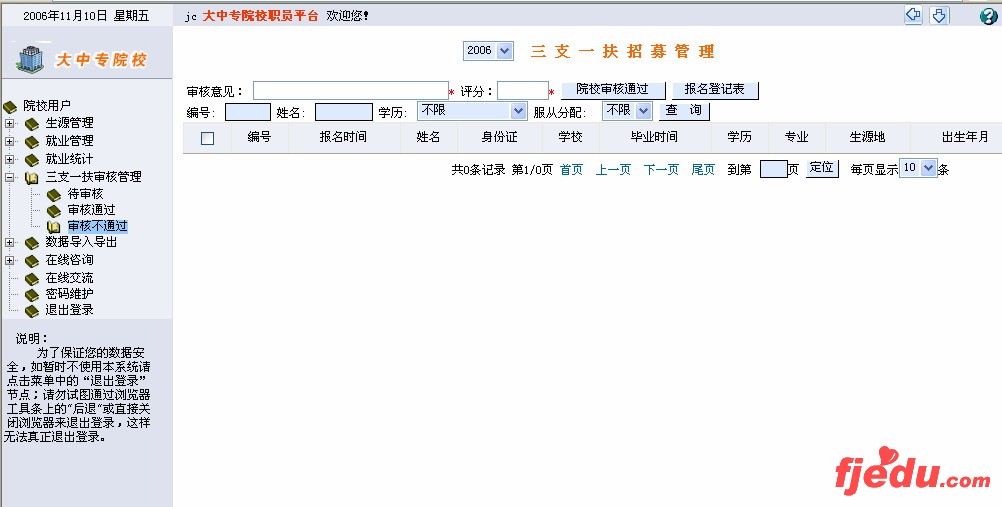Viewport: 1002px width, 507px height.
Task: Click the 审核意见 text input field
Action: (x=350, y=90)
